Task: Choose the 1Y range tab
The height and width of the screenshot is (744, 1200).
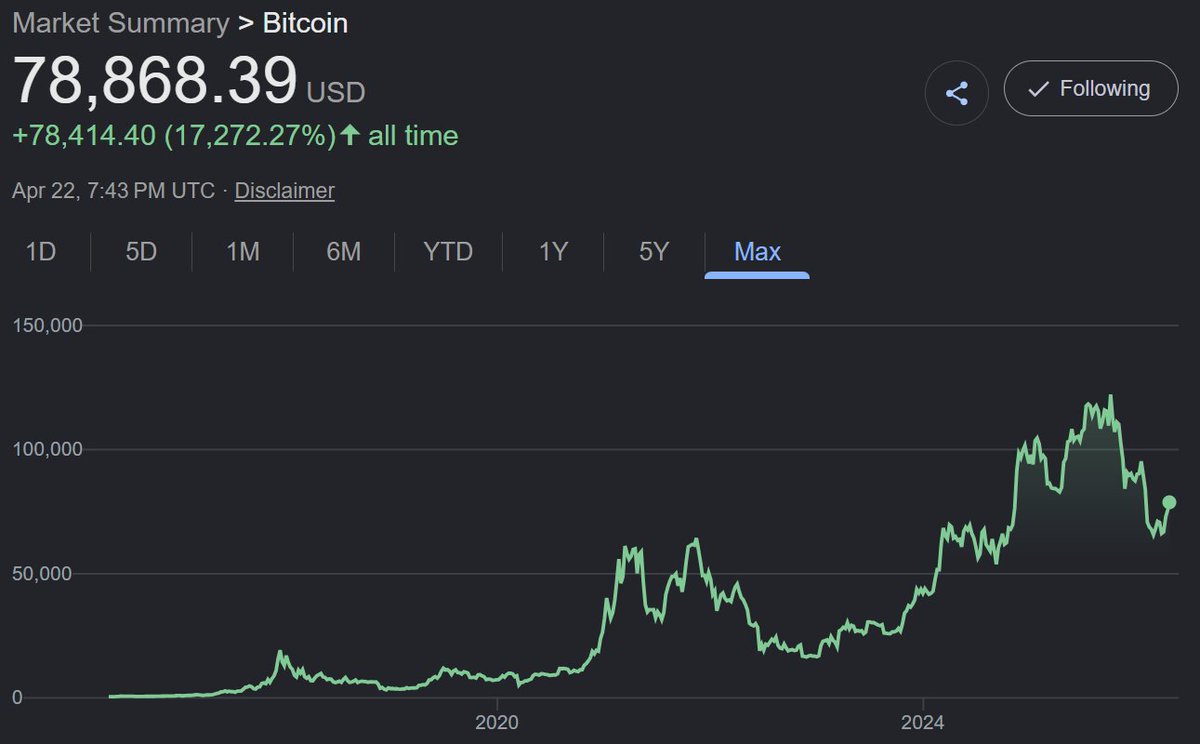Action: pos(553,252)
